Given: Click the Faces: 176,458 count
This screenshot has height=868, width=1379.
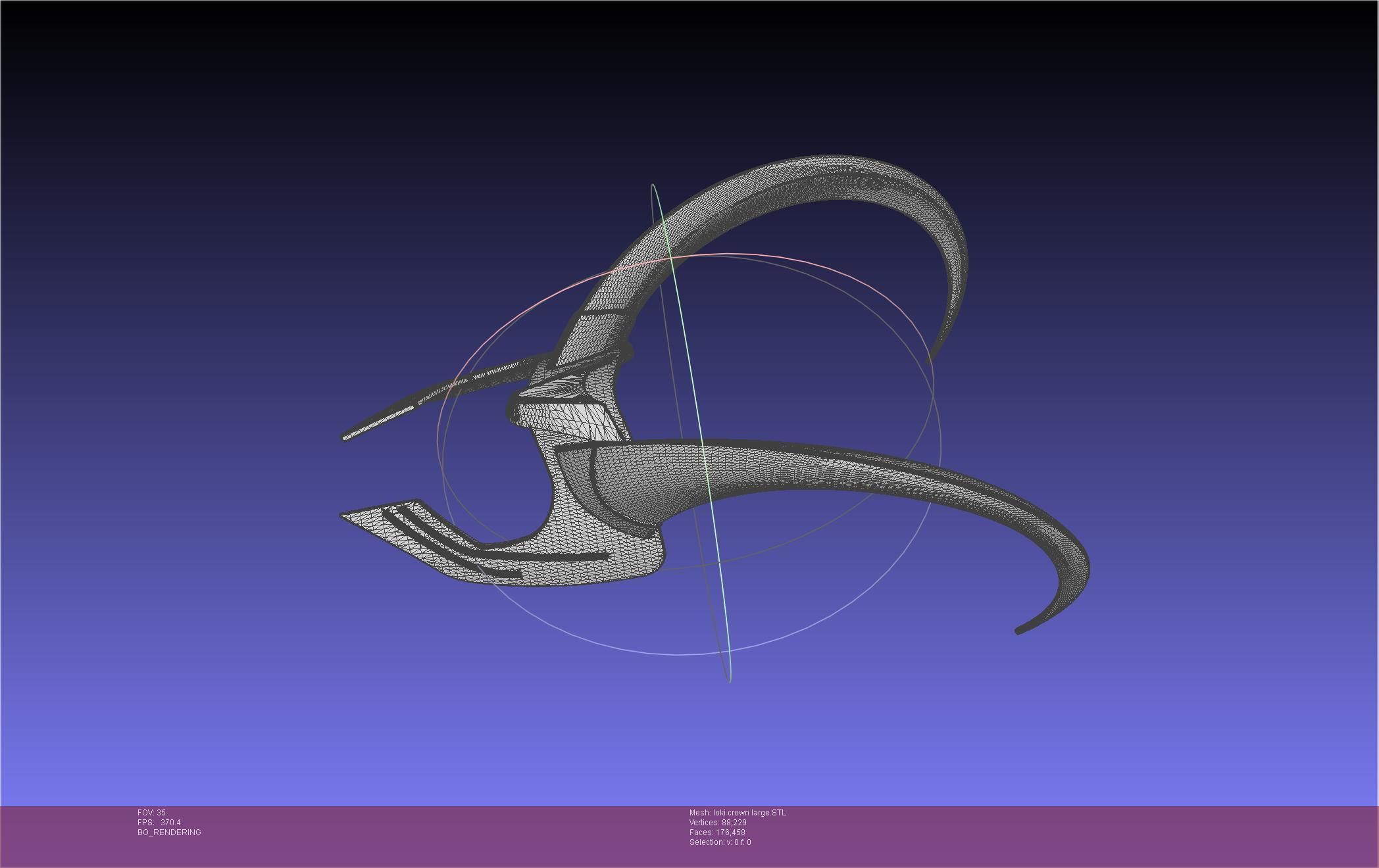Looking at the screenshot, I should 717,832.
